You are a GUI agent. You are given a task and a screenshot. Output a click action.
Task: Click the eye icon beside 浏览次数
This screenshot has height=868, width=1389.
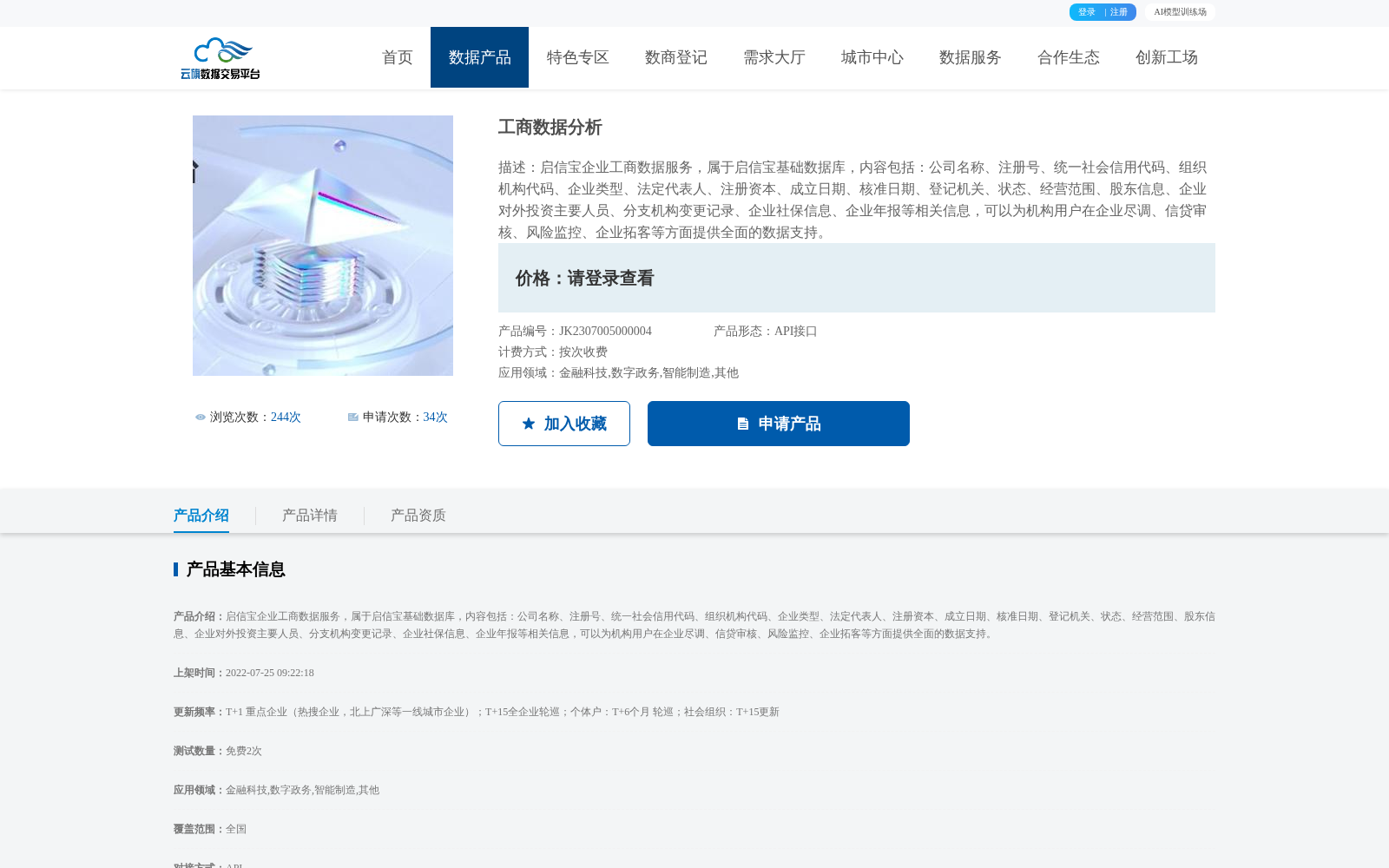coord(201,418)
